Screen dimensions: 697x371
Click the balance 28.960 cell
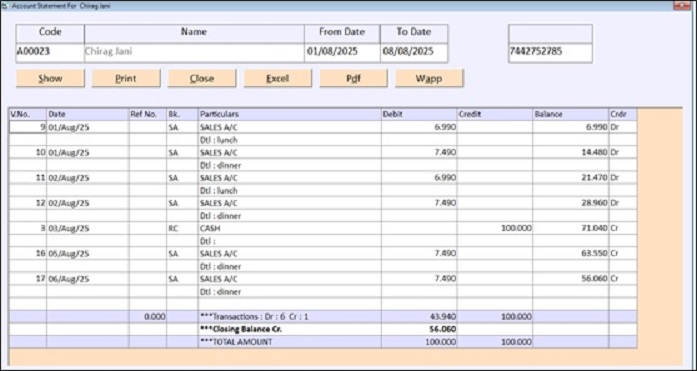(571, 203)
